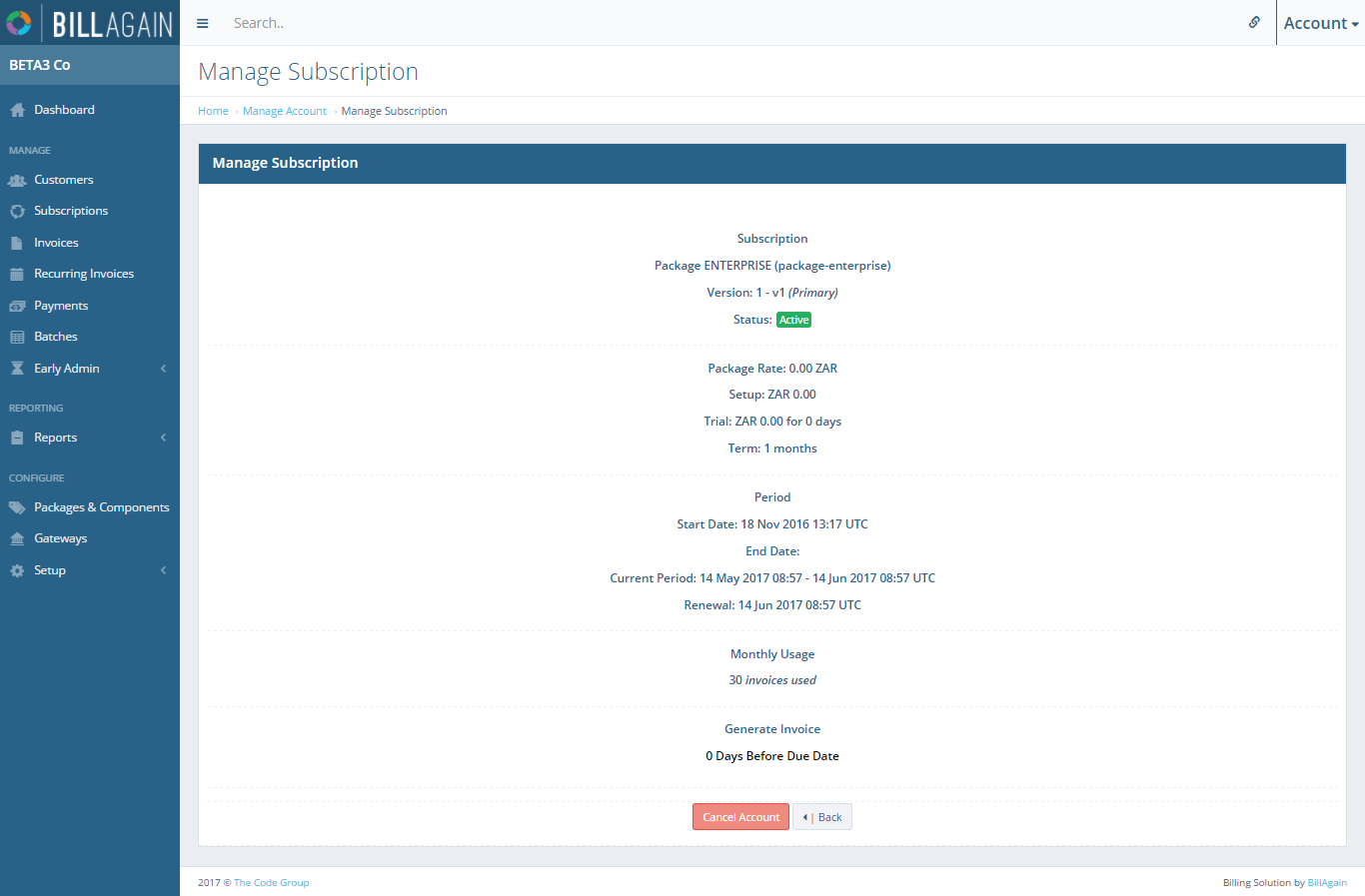The height and width of the screenshot is (896, 1365).
Task: Open The Code Group footer link
Action: pos(272,883)
